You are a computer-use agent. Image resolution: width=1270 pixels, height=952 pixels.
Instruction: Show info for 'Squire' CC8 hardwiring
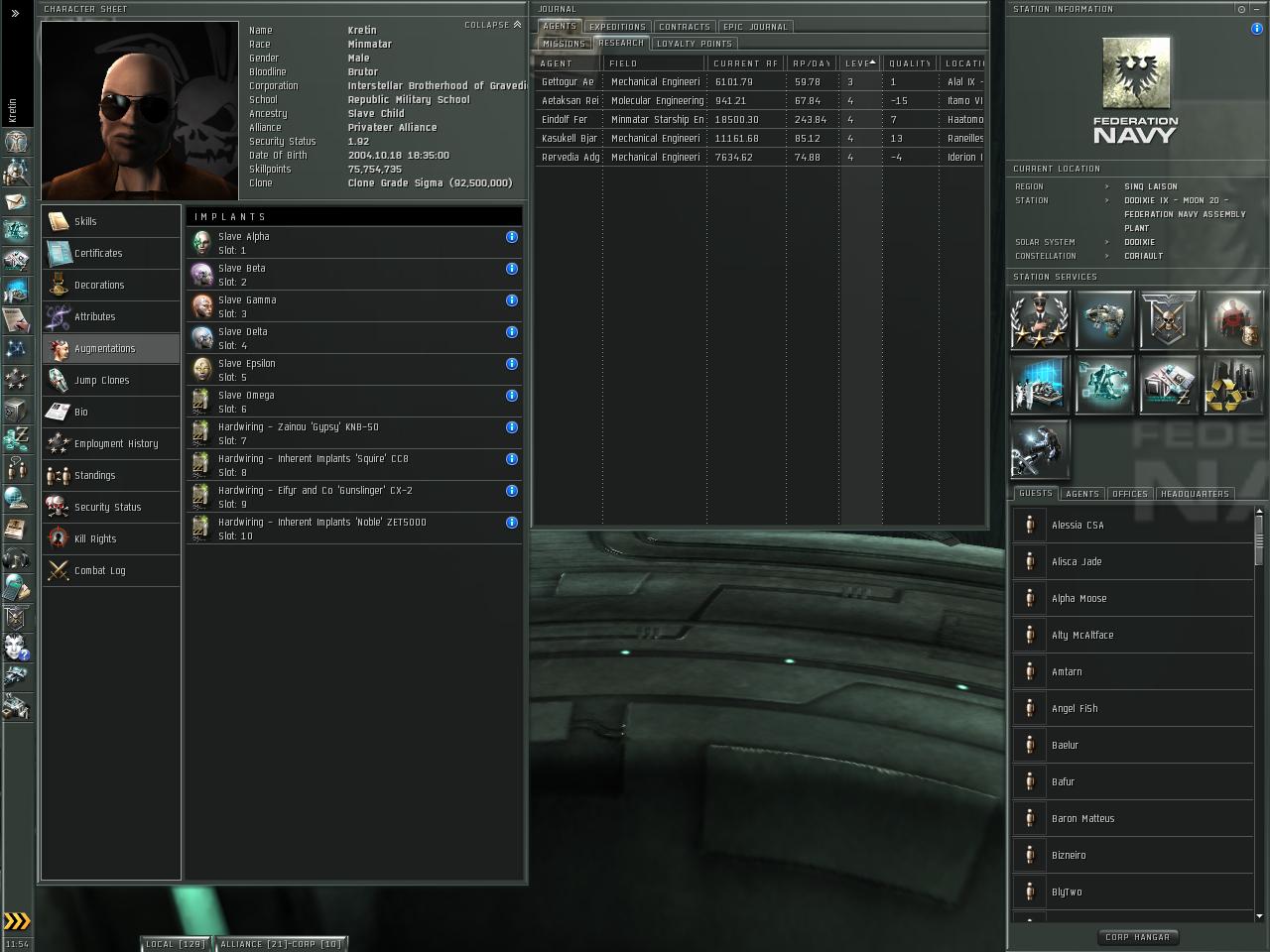point(512,459)
